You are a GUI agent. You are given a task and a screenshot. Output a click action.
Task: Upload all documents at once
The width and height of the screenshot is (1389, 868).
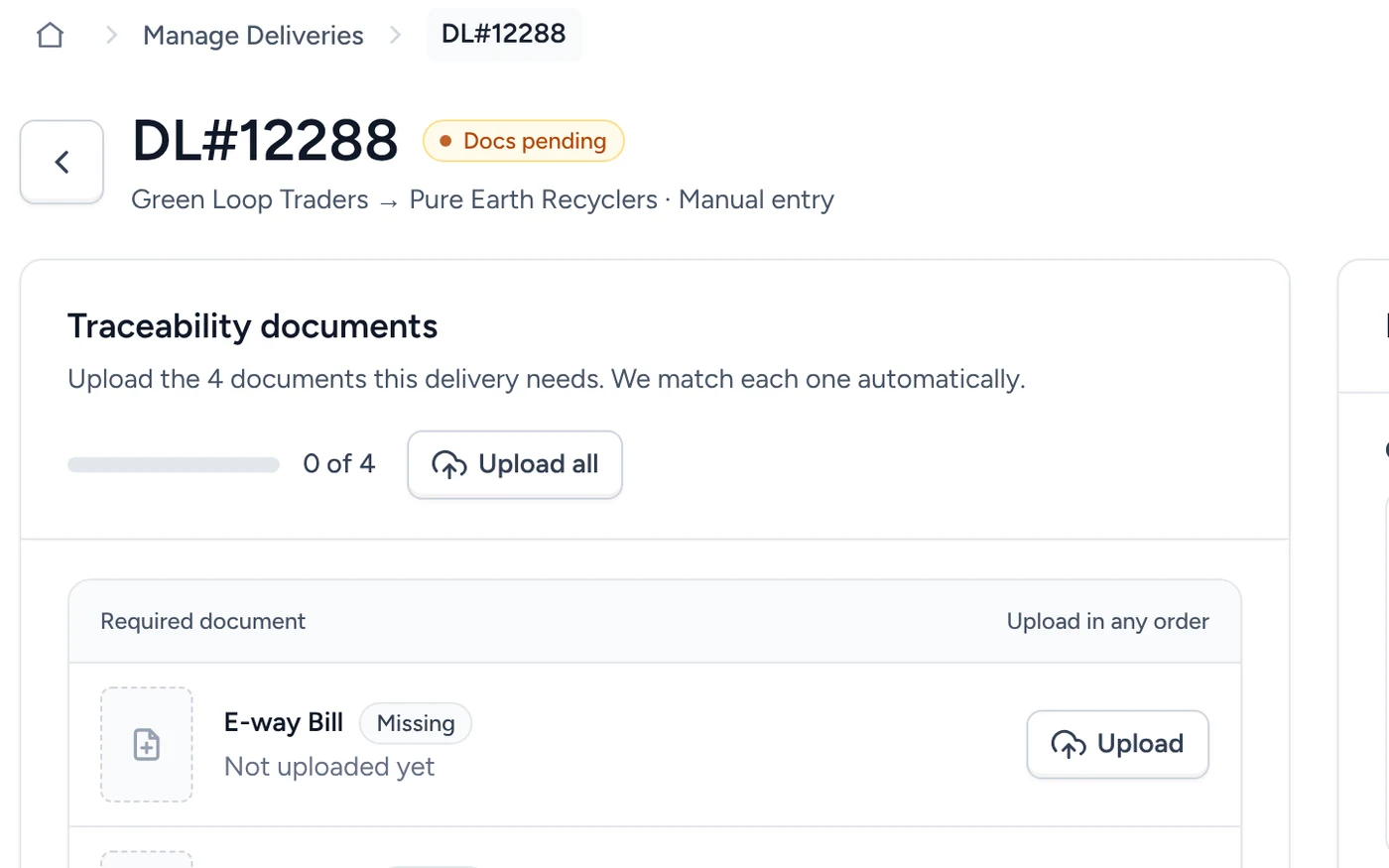(515, 464)
